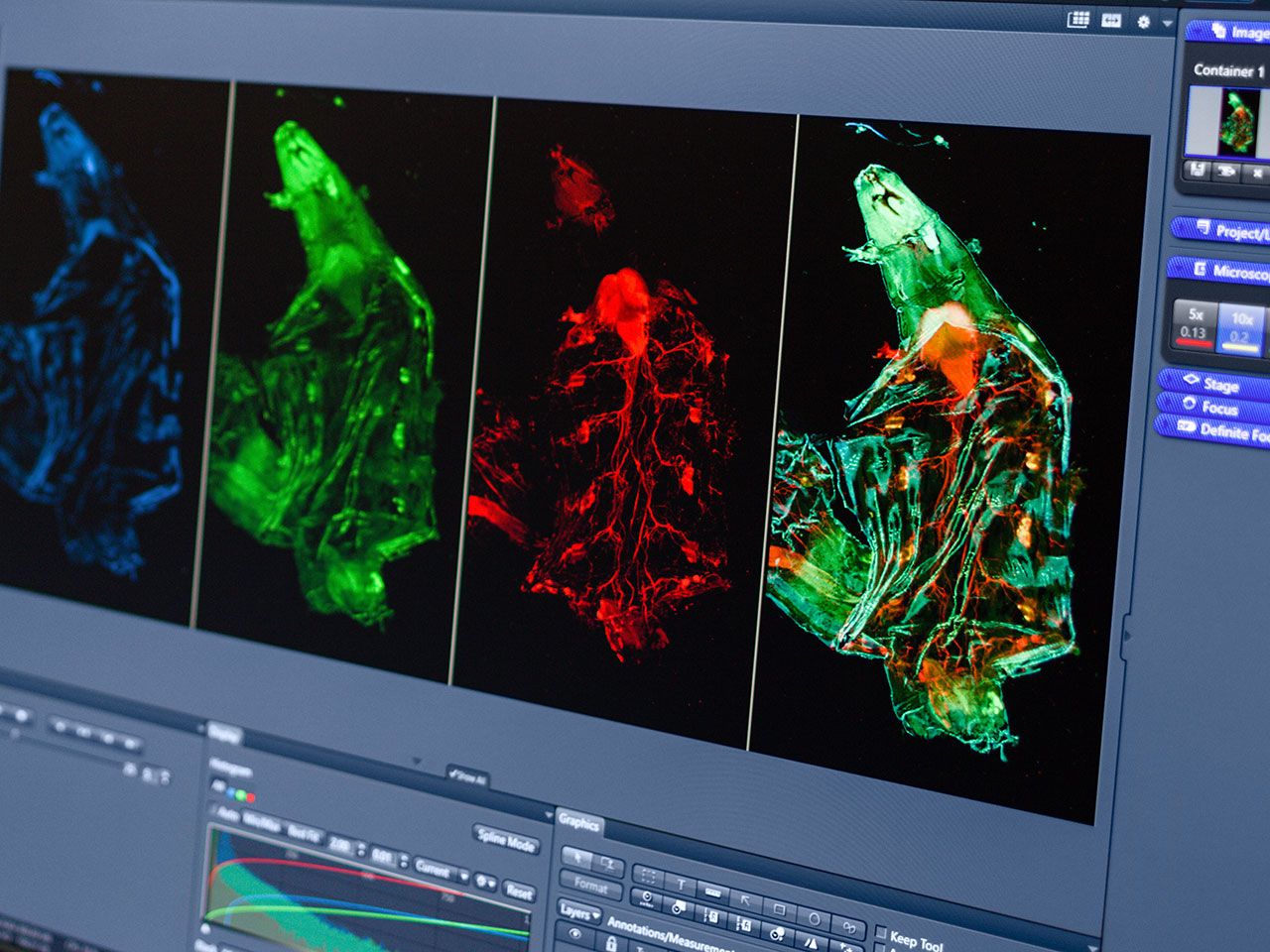Expand the Microscope panel header

coord(1220,269)
